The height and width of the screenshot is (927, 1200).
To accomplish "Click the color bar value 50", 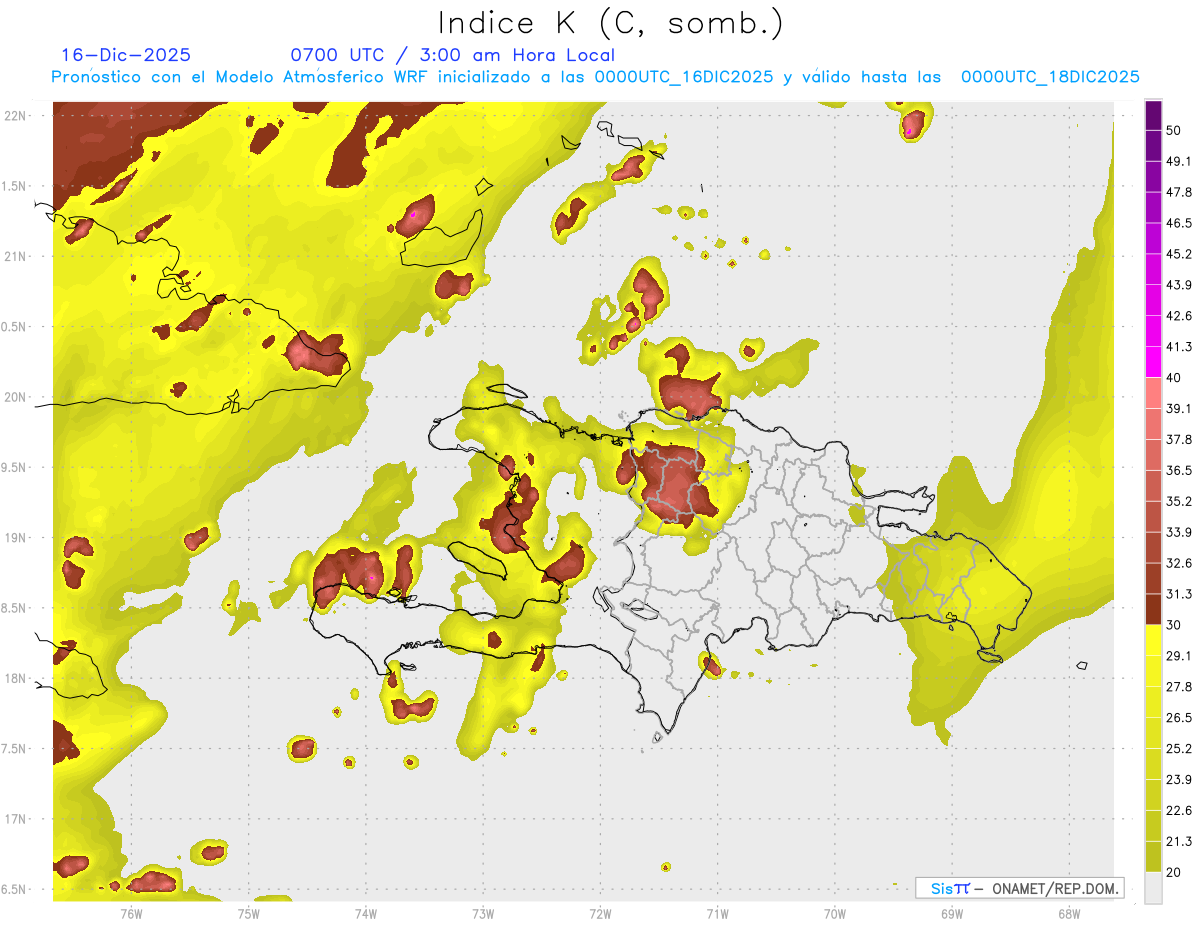I will point(1175,130).
